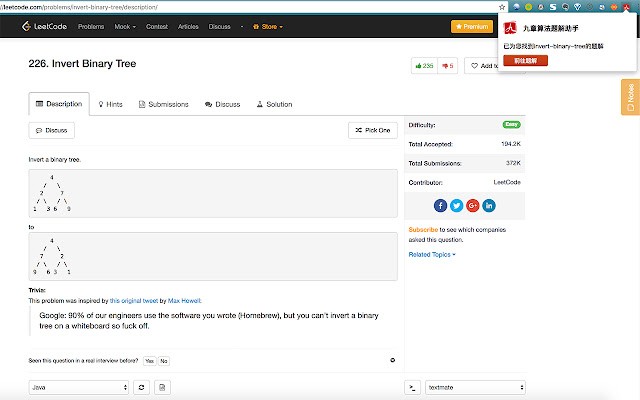
Task: Downvote the problem with thumbs down
Action: 445,66
